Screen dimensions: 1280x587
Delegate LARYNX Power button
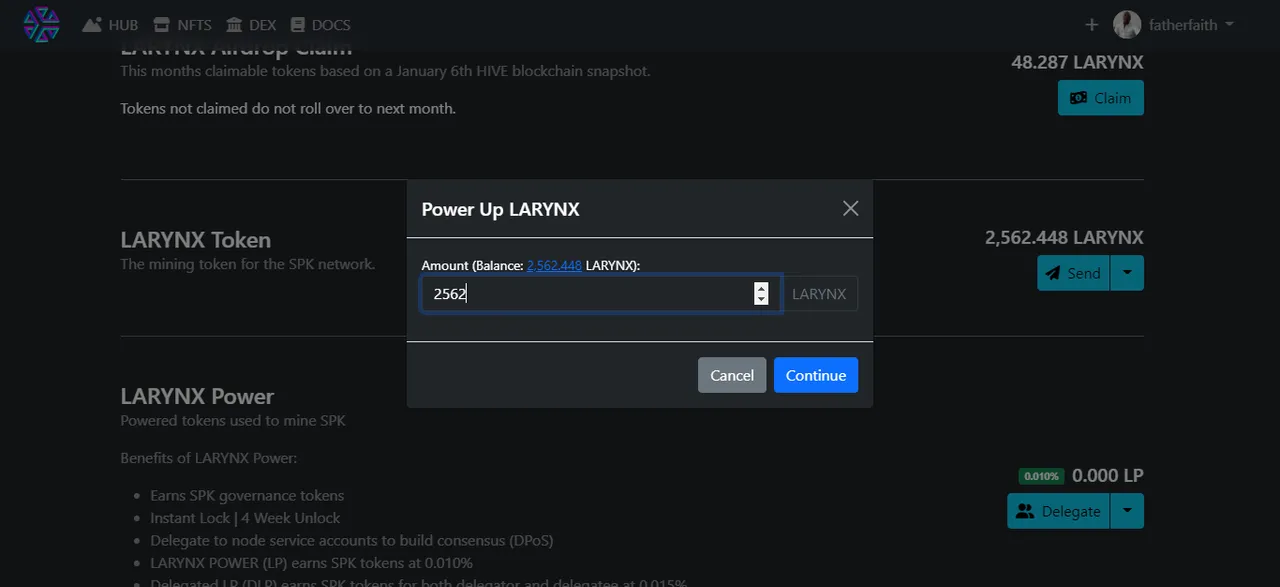(1058, 511)
